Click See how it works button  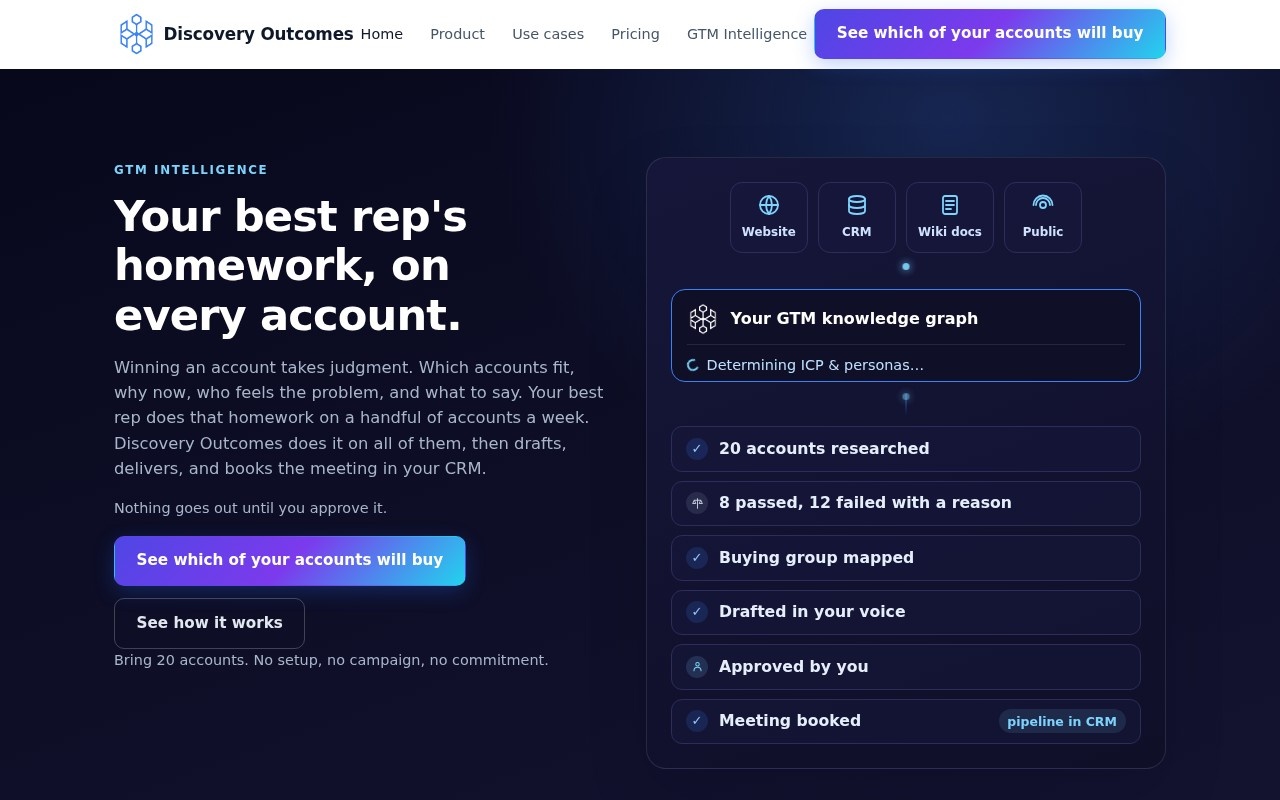(x=209, y=623)
